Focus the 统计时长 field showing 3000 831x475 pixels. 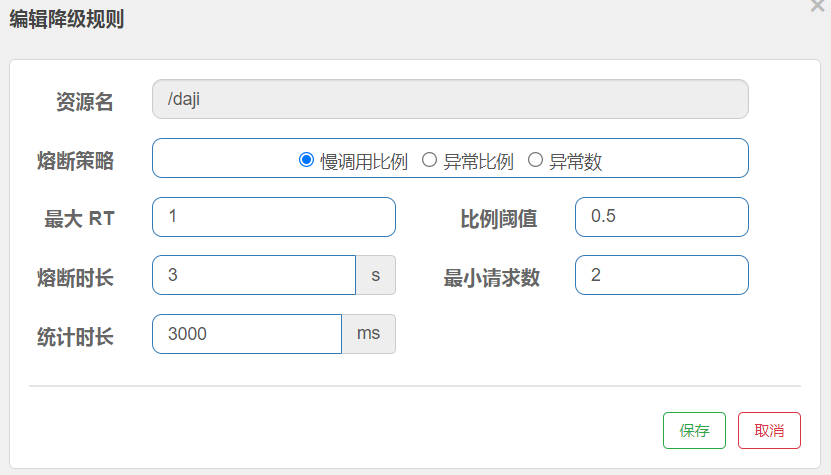247,334
